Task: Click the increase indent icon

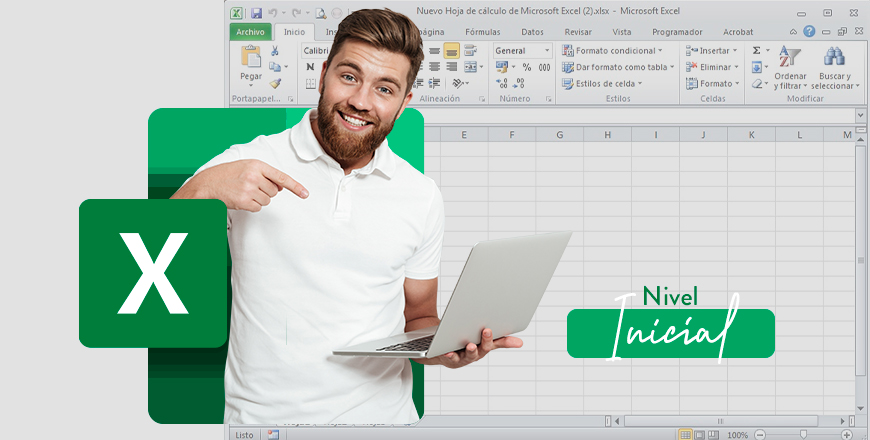Action: 435,83
